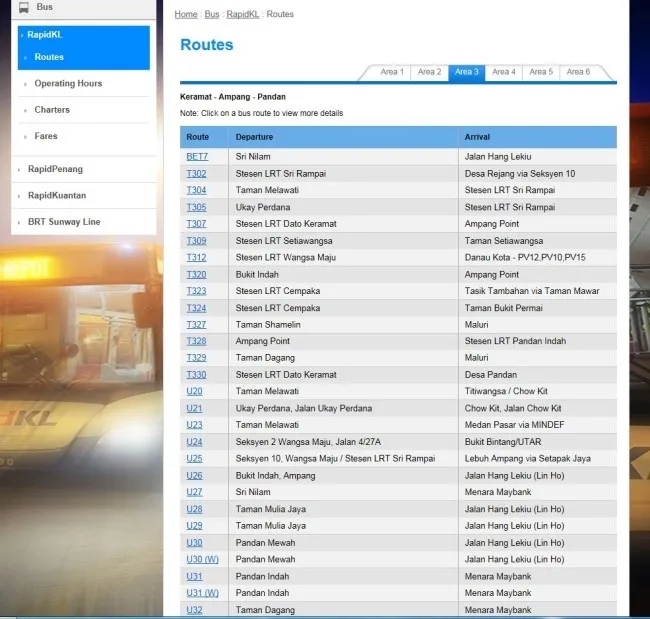Open route T320 details

pyautogui.click(x=196, y=274)
